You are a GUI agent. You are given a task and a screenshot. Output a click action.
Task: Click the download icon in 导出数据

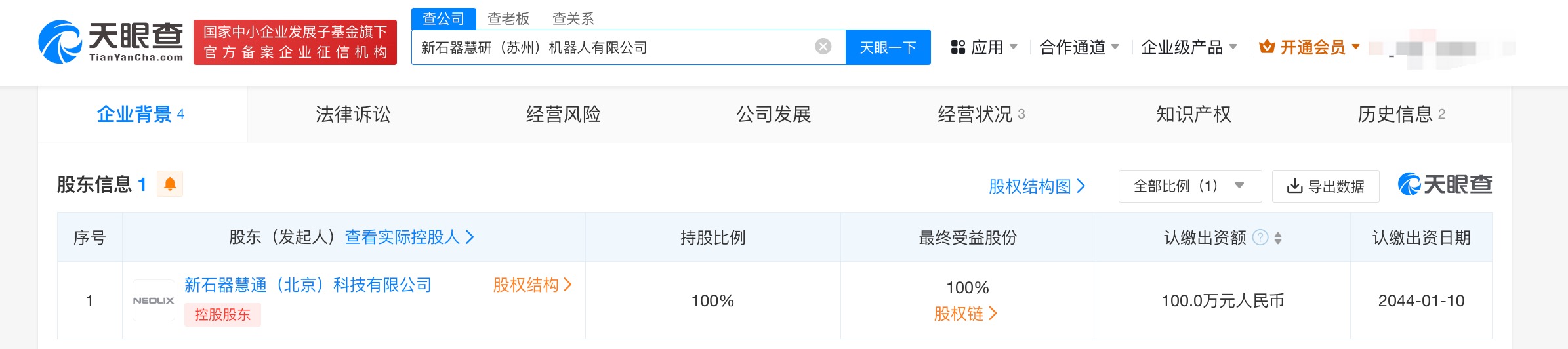click(x=1294, y=186)
